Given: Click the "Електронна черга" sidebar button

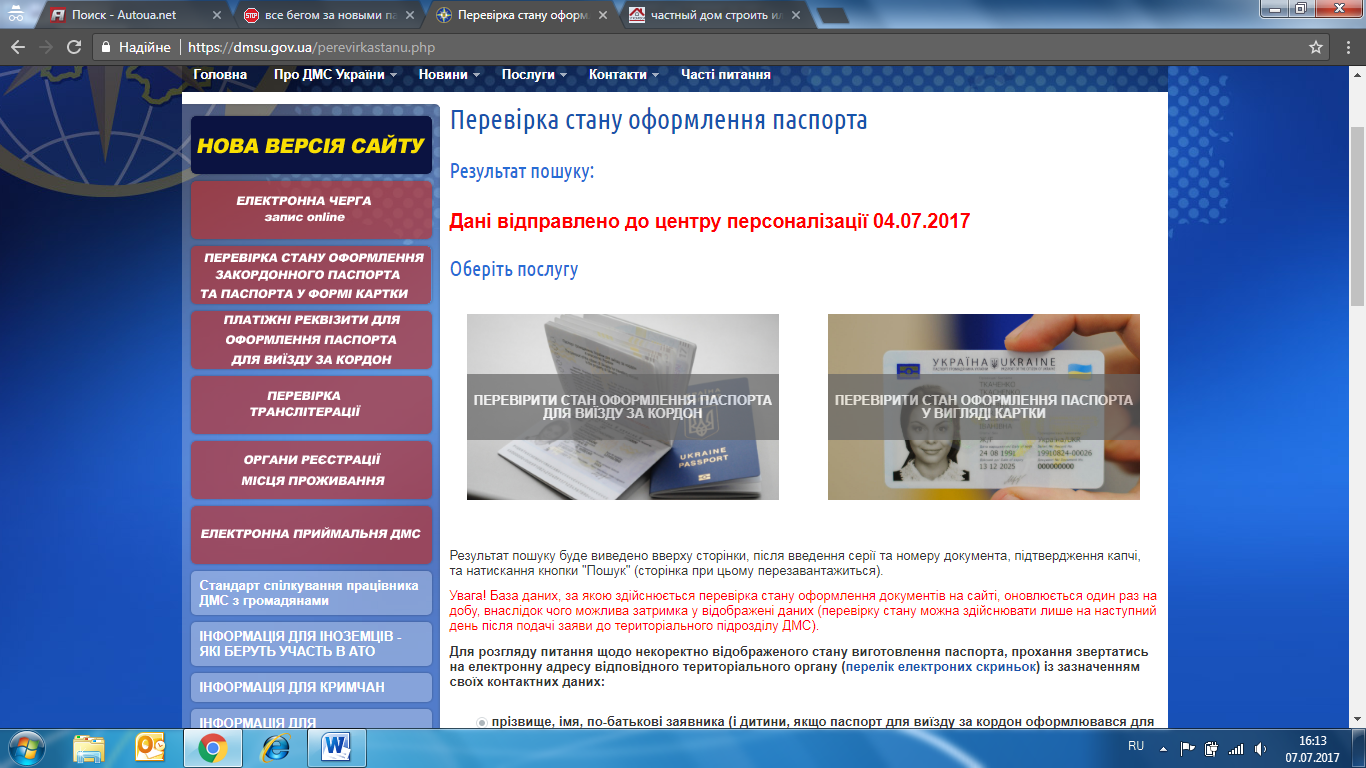Looking at the screenshot, I should click(311, 209).
